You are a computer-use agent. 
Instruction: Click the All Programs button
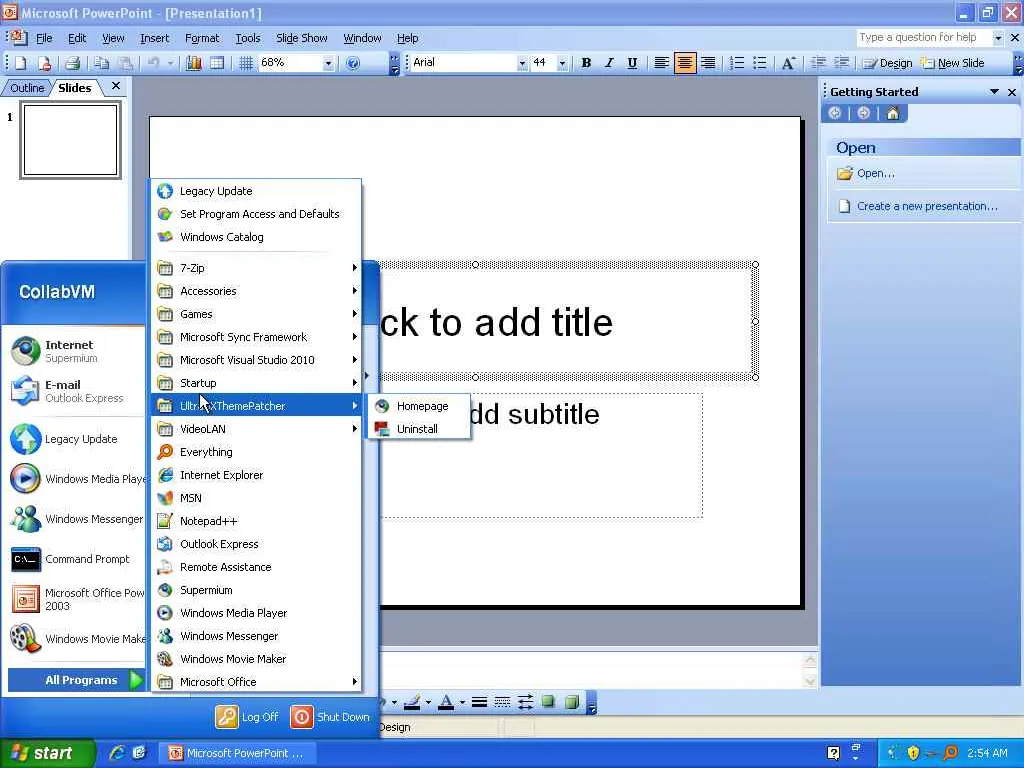click(76, 680)
